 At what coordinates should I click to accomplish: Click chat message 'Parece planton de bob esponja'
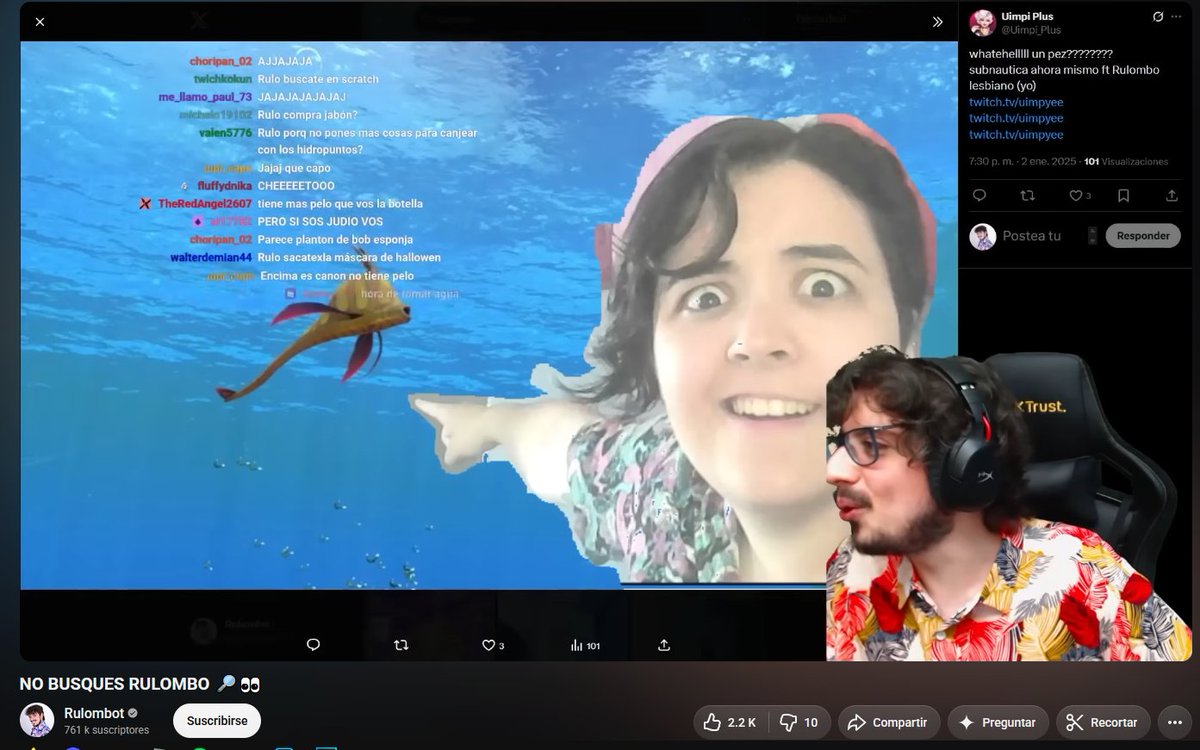pyautogui.click(x=335, y=240)
